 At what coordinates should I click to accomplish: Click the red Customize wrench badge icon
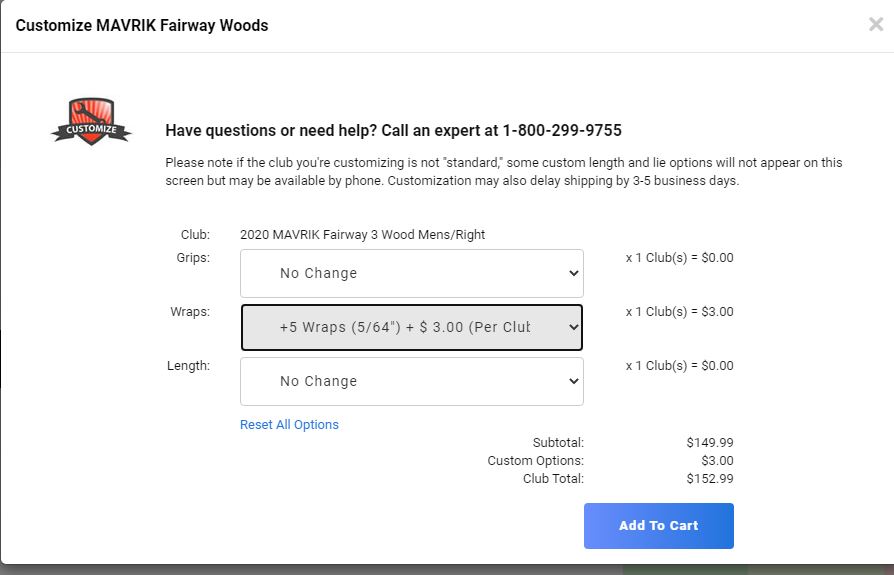point(91,122)
